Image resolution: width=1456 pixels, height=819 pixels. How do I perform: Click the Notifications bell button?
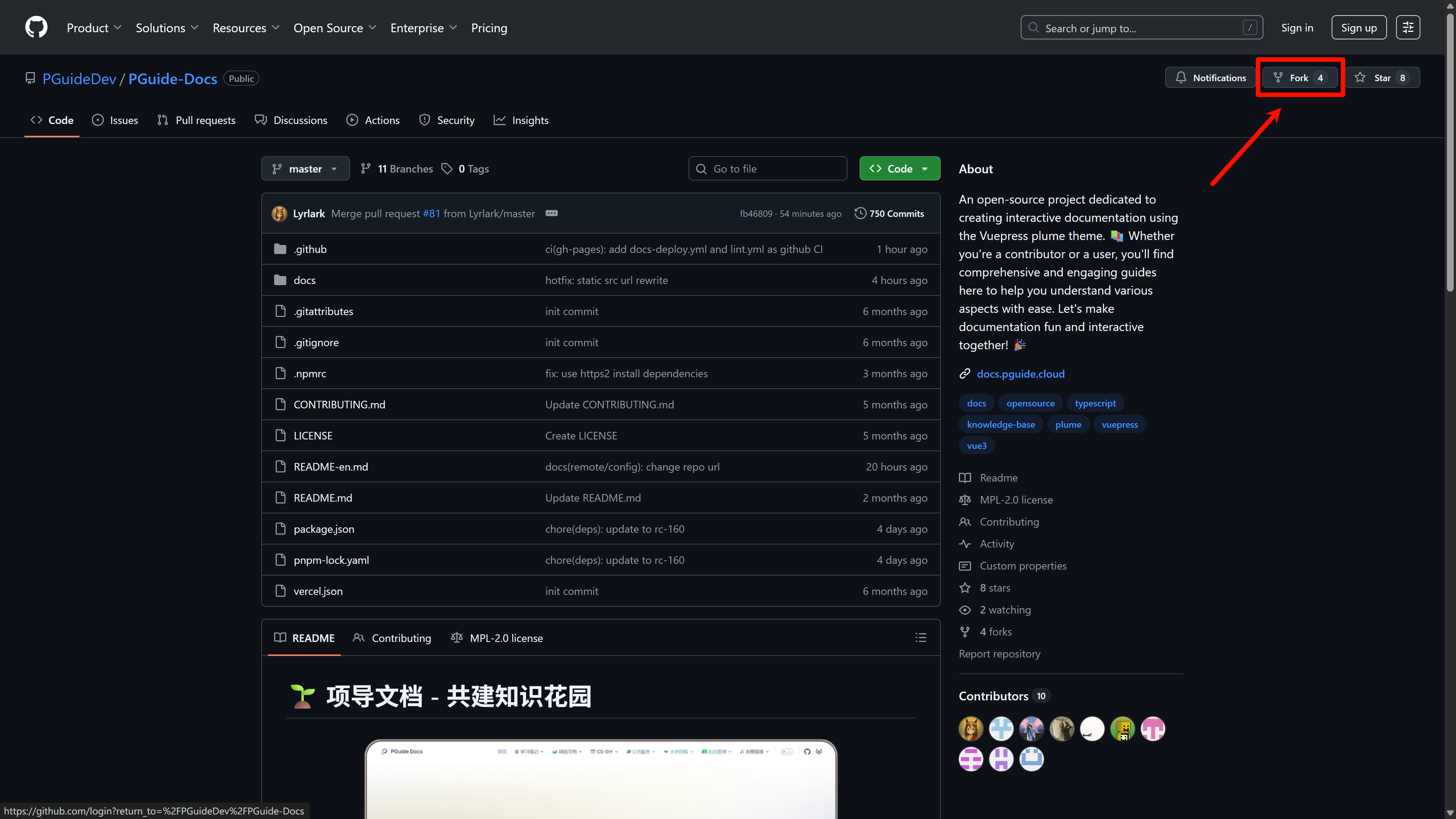tap(1210, 77)
